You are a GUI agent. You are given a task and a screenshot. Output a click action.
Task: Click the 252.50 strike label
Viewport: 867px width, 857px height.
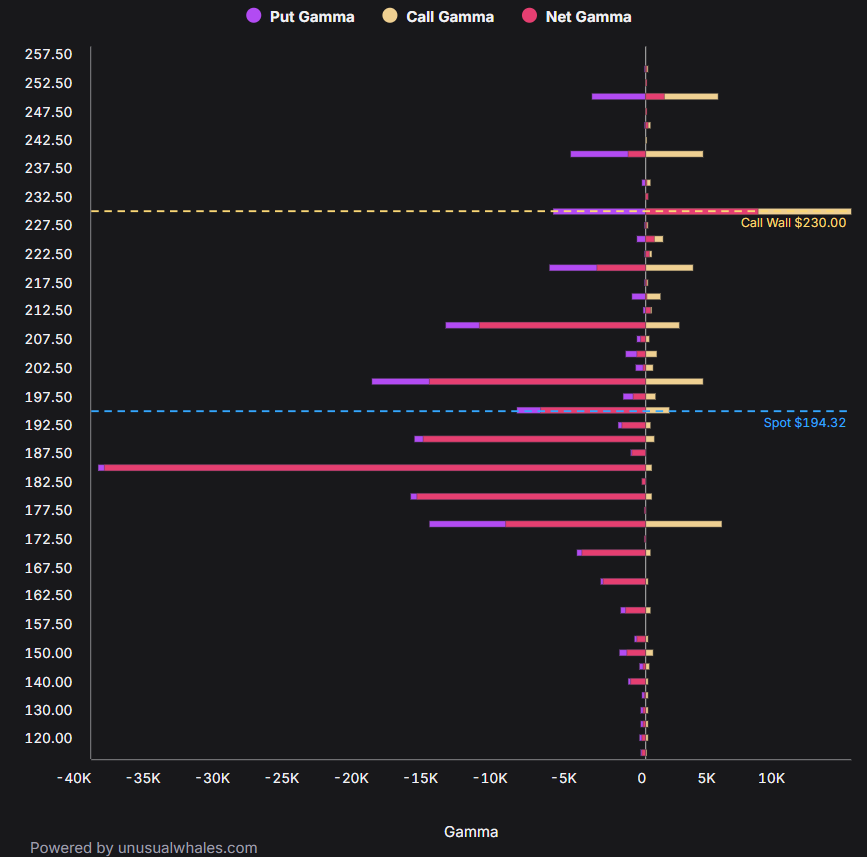[49, 83]
